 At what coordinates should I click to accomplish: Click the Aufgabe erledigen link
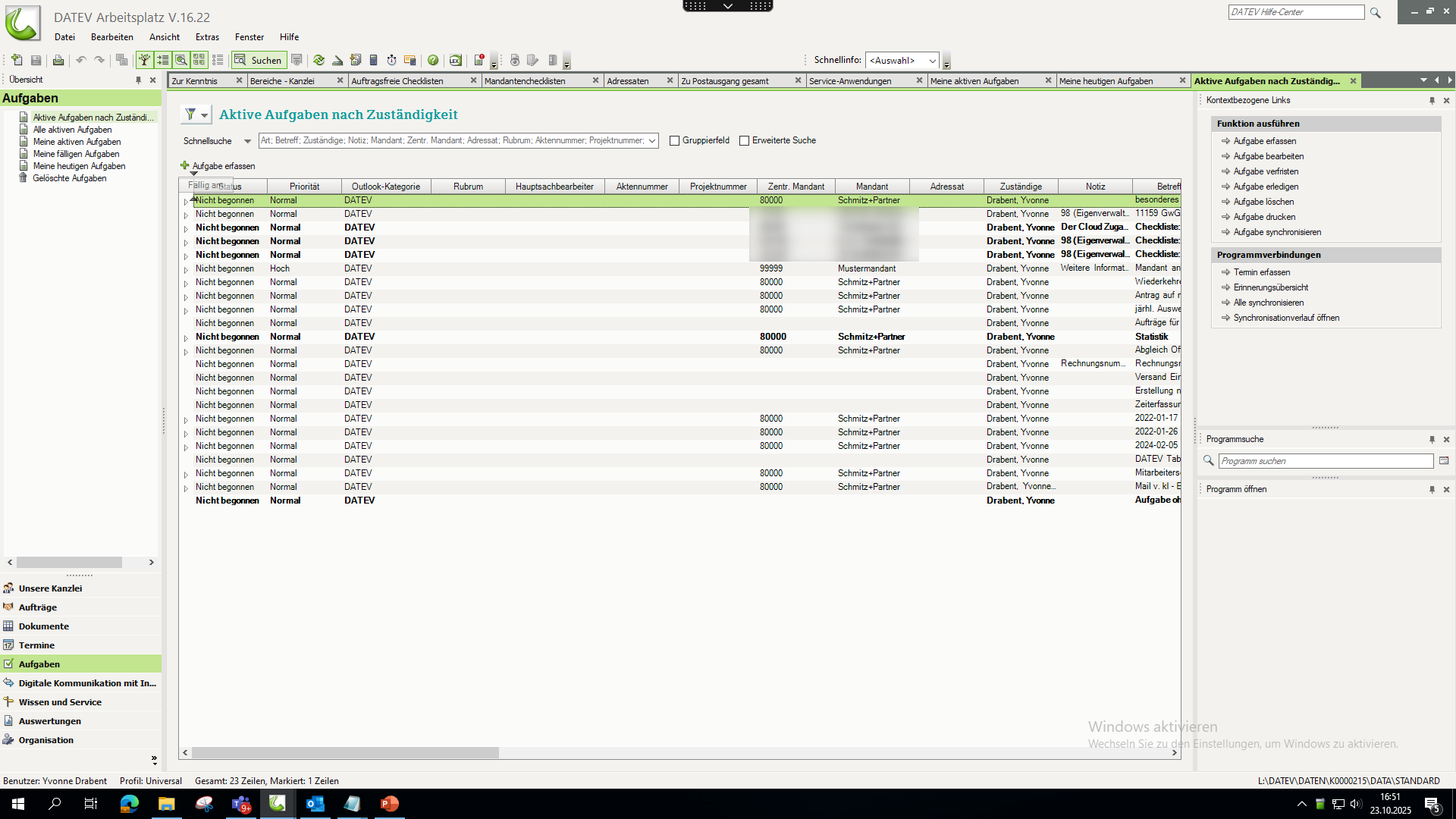(1265, 187)
